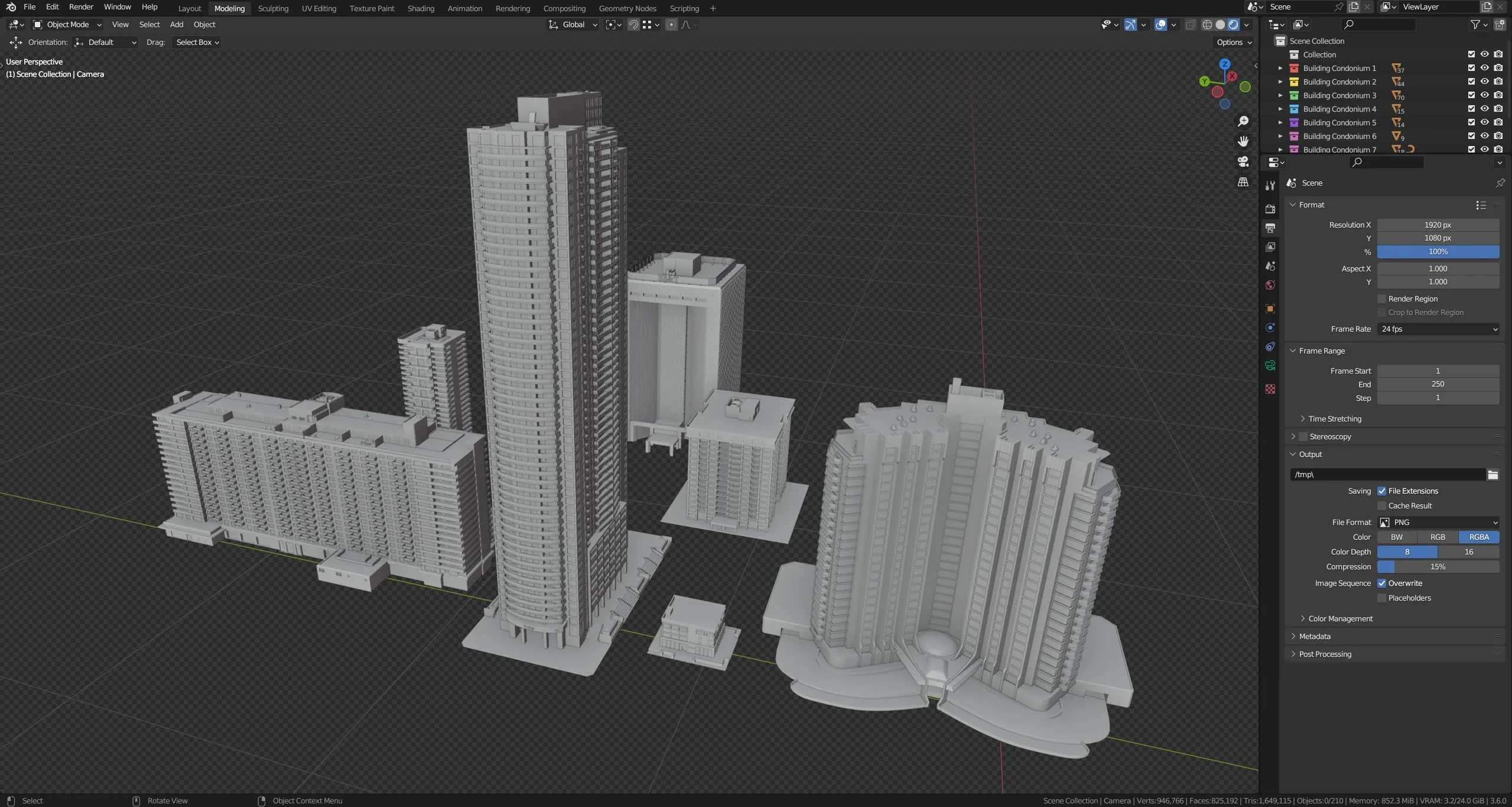This screenshot has width=1512, height=807.
Task: Open the View Layer properties tab
Action: 1270,247
